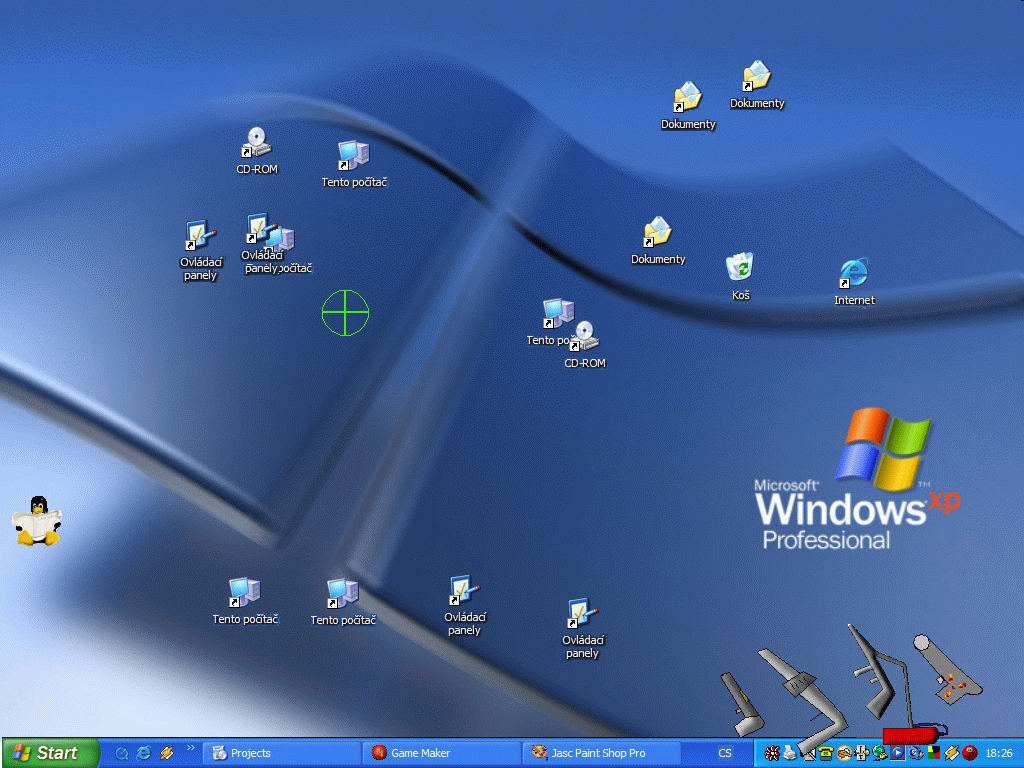1024x768 pixels.
Task: Click the colored squares tray icon
Action: (x=934, y=754)
